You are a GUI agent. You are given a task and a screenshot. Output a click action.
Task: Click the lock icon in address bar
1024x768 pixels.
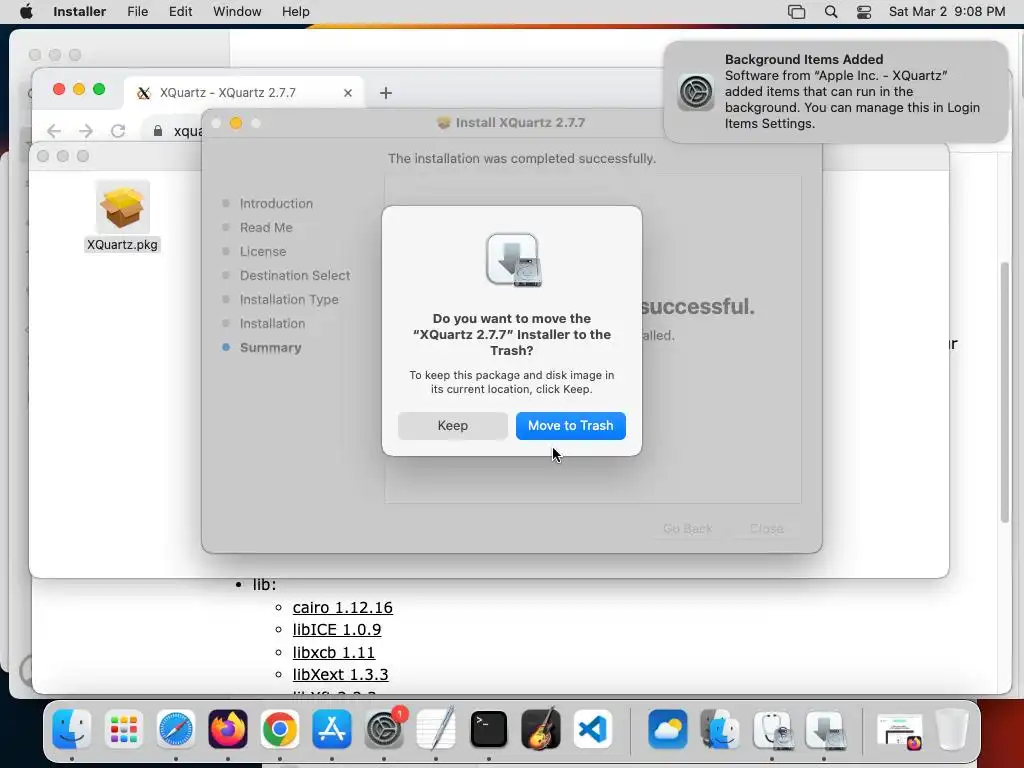157,131
